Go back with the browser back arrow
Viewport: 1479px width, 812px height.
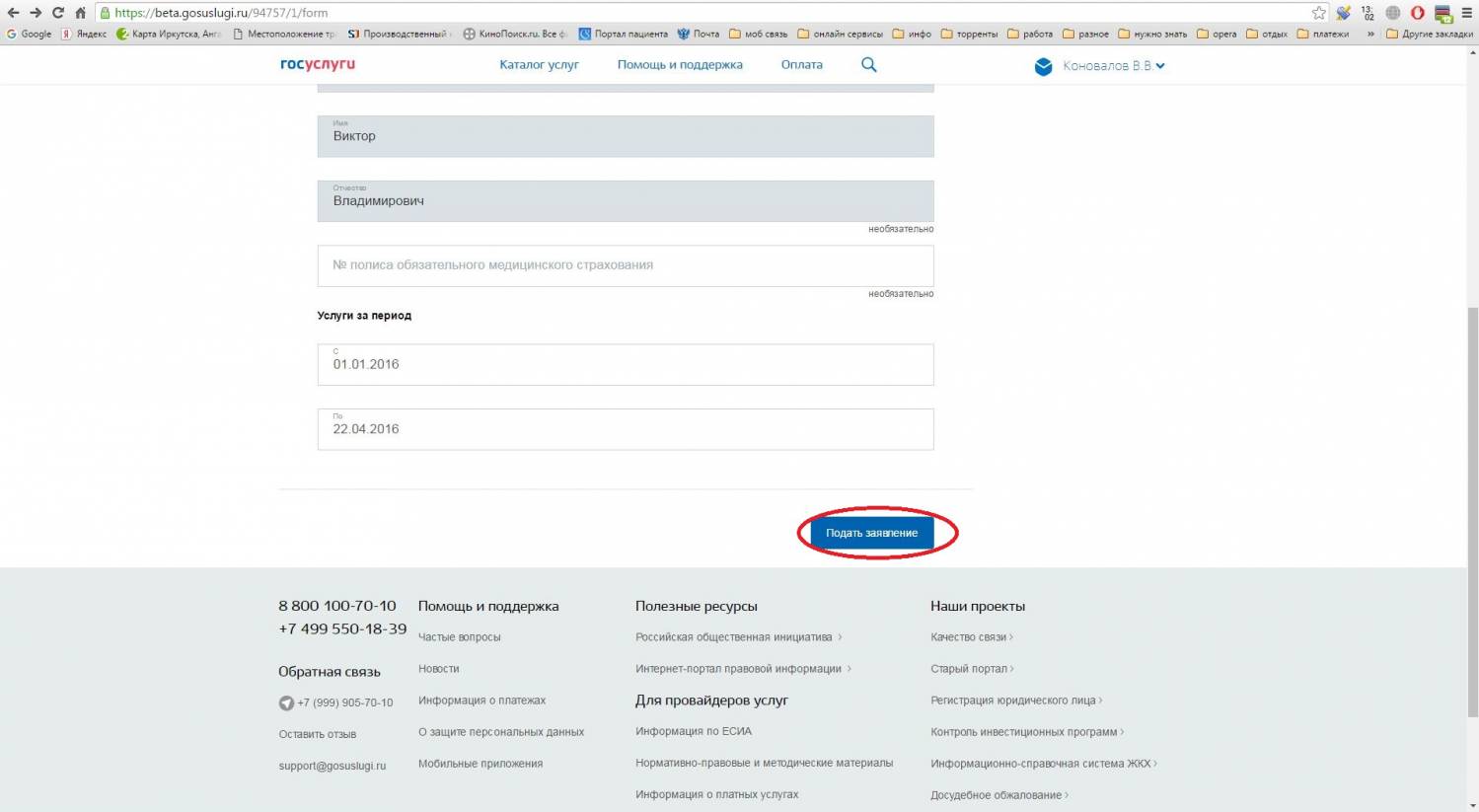click(13, 13)
